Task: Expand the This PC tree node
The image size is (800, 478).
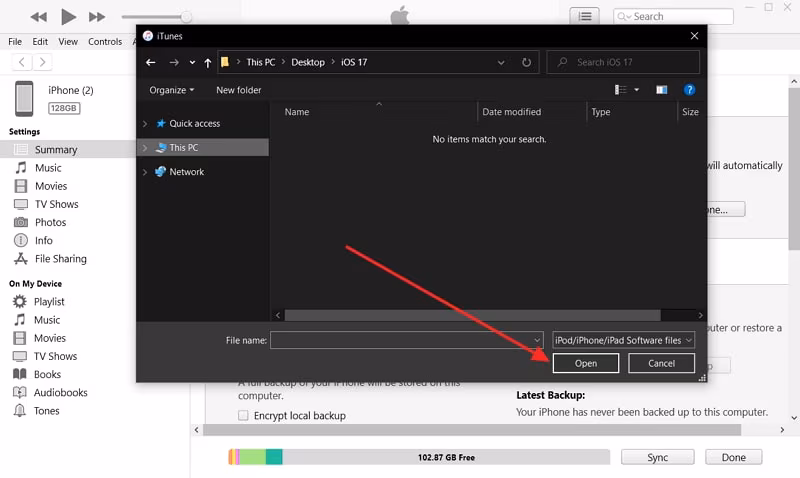Action: coord(145,148)
